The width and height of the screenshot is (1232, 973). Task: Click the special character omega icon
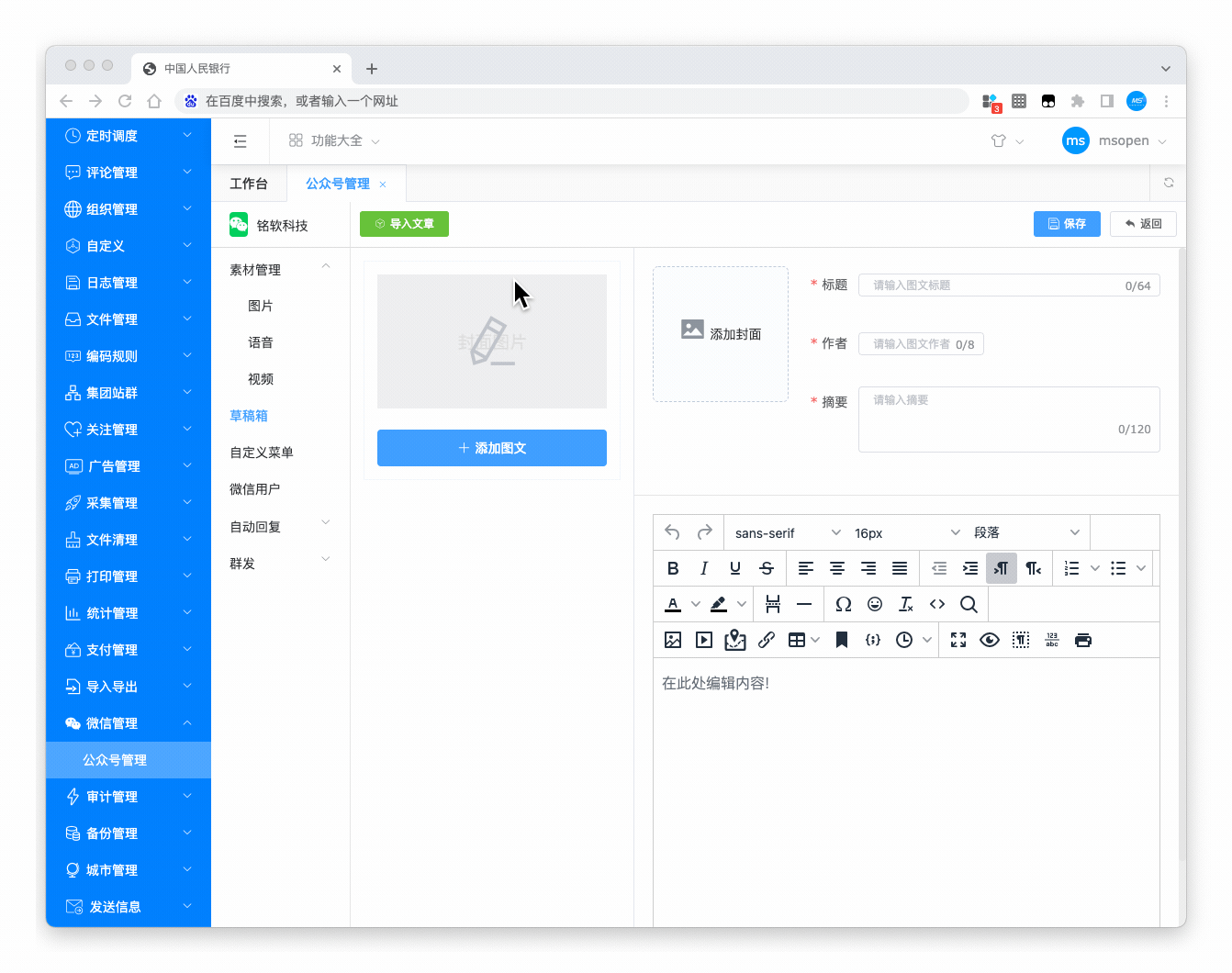(x=843, y=604)
